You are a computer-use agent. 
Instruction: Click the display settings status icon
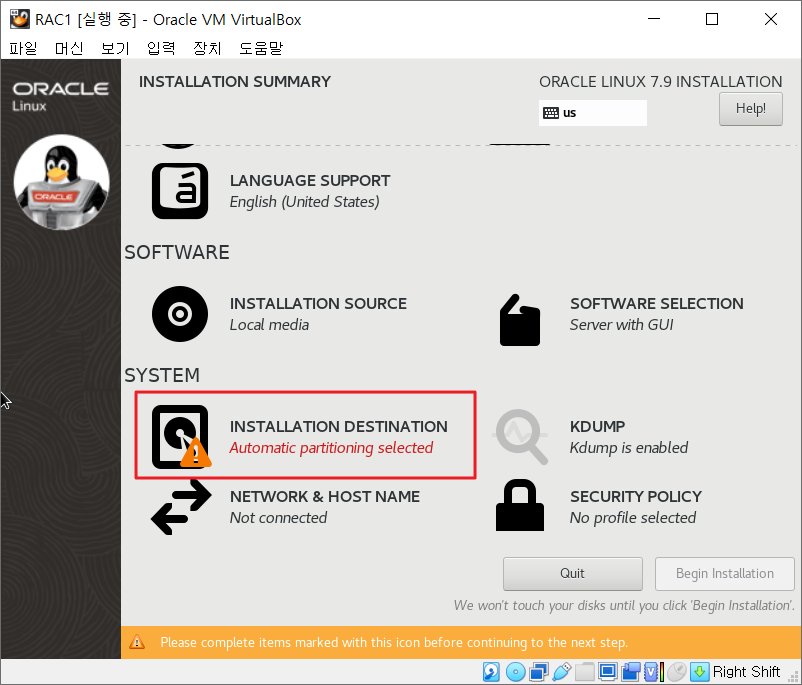click(608, 671)
